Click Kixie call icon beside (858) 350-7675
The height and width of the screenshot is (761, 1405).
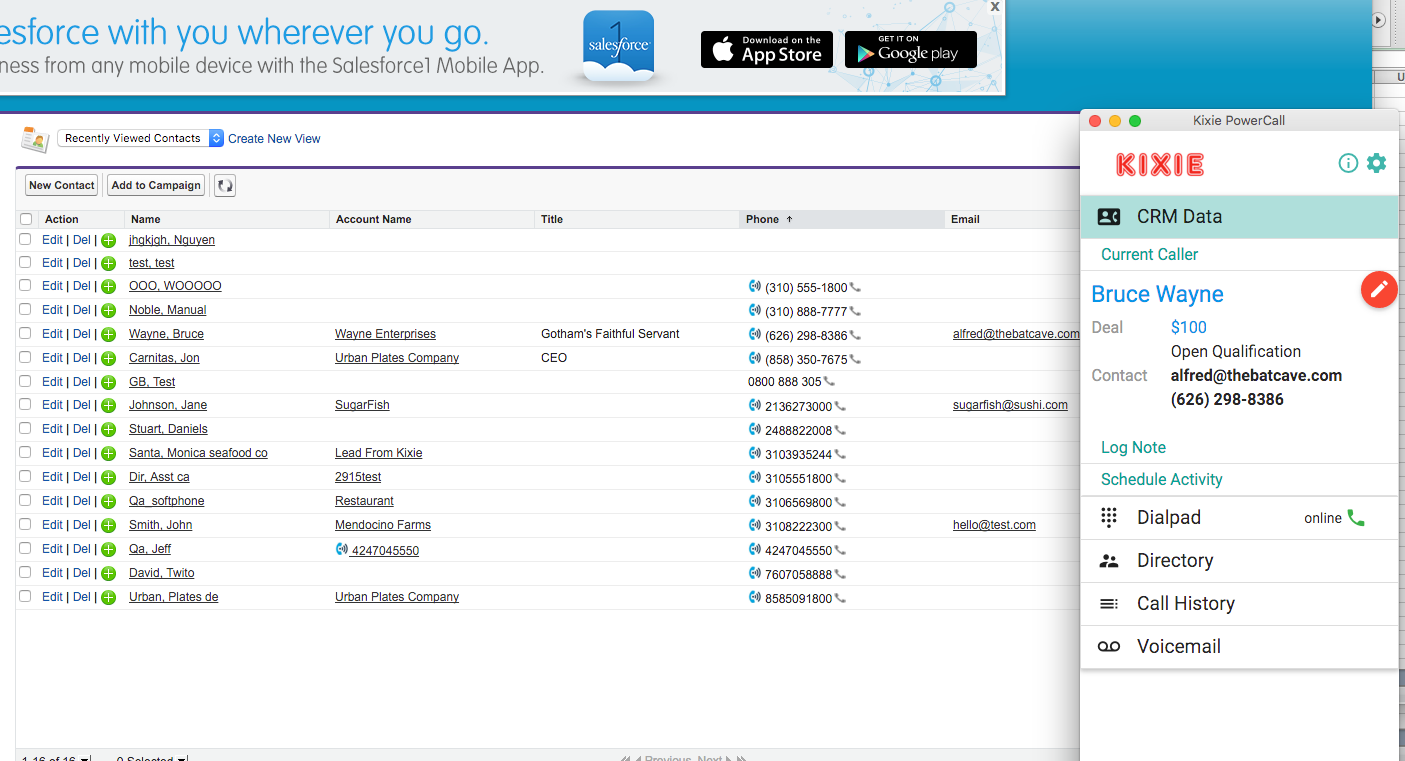tap(755, 358)
